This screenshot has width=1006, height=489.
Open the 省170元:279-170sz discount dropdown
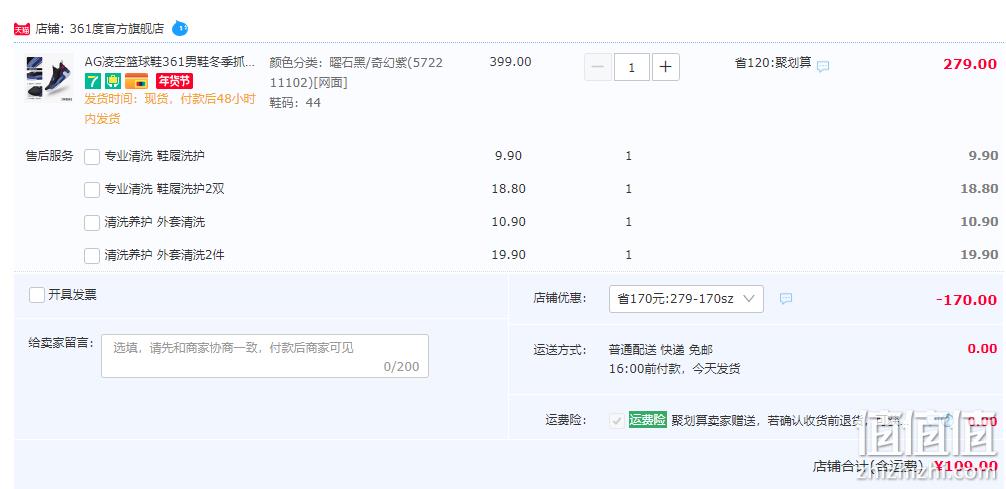coord(686,299)
